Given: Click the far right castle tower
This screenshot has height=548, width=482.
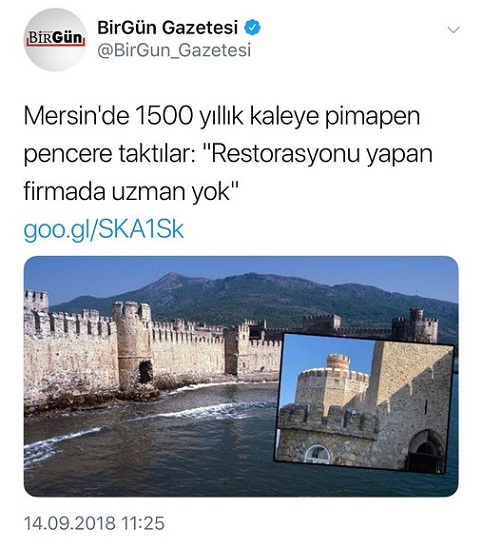Looking at the screenshot, I should coord(415,325).
